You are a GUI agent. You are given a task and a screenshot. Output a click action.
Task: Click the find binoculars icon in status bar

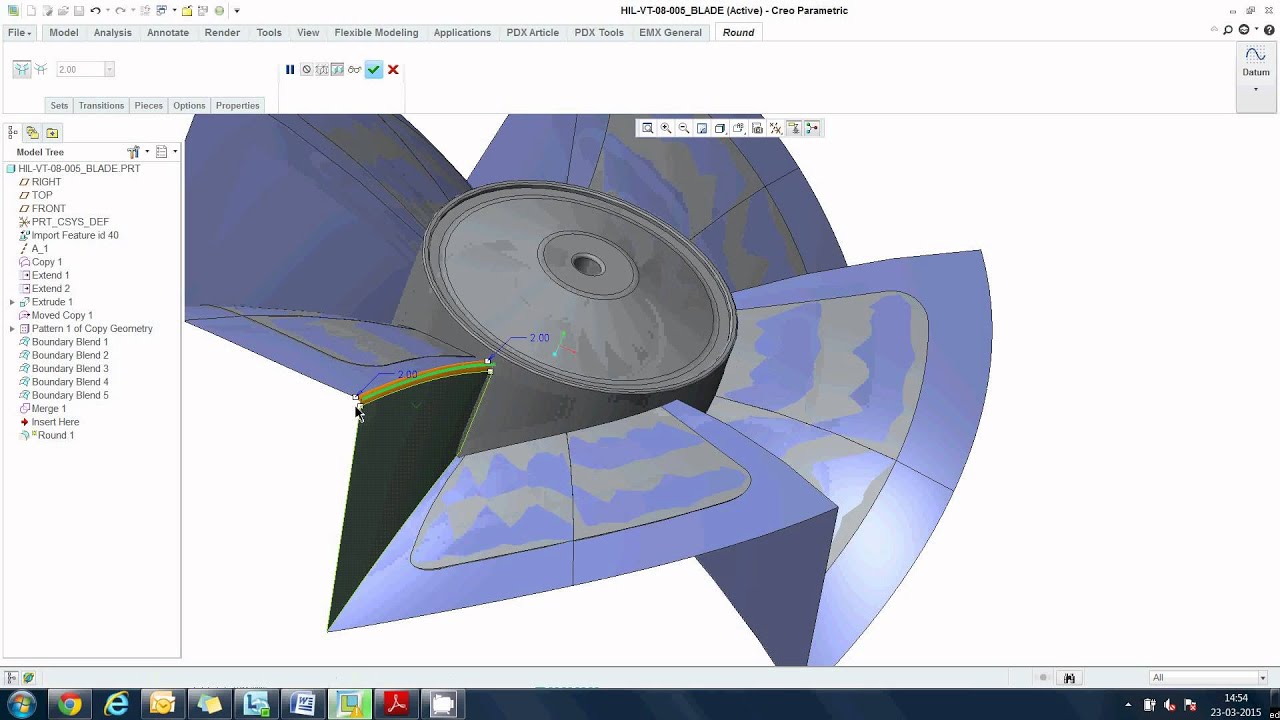[1069, 677]
